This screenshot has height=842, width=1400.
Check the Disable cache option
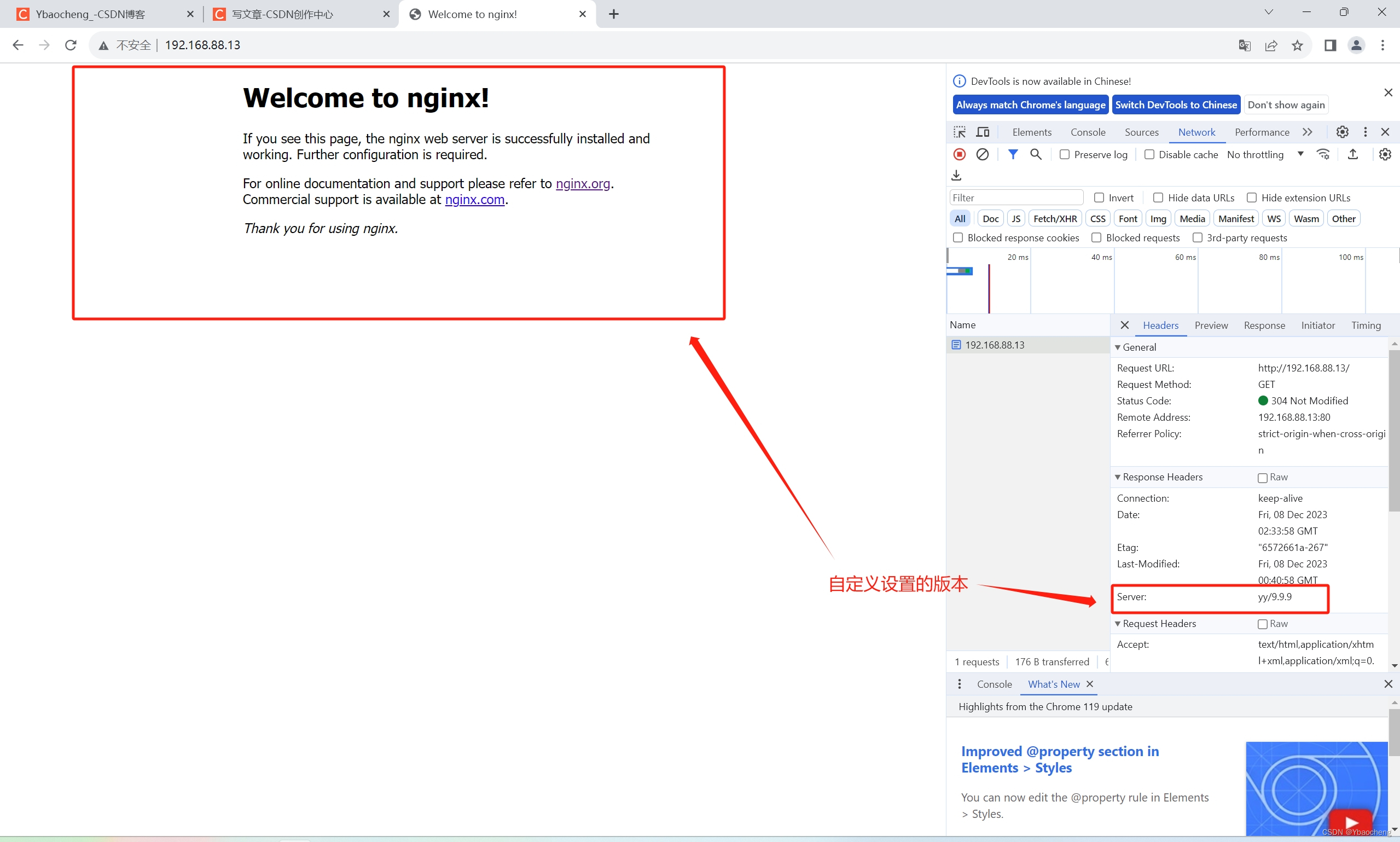pyautogui.click(x=1149, y=154)
